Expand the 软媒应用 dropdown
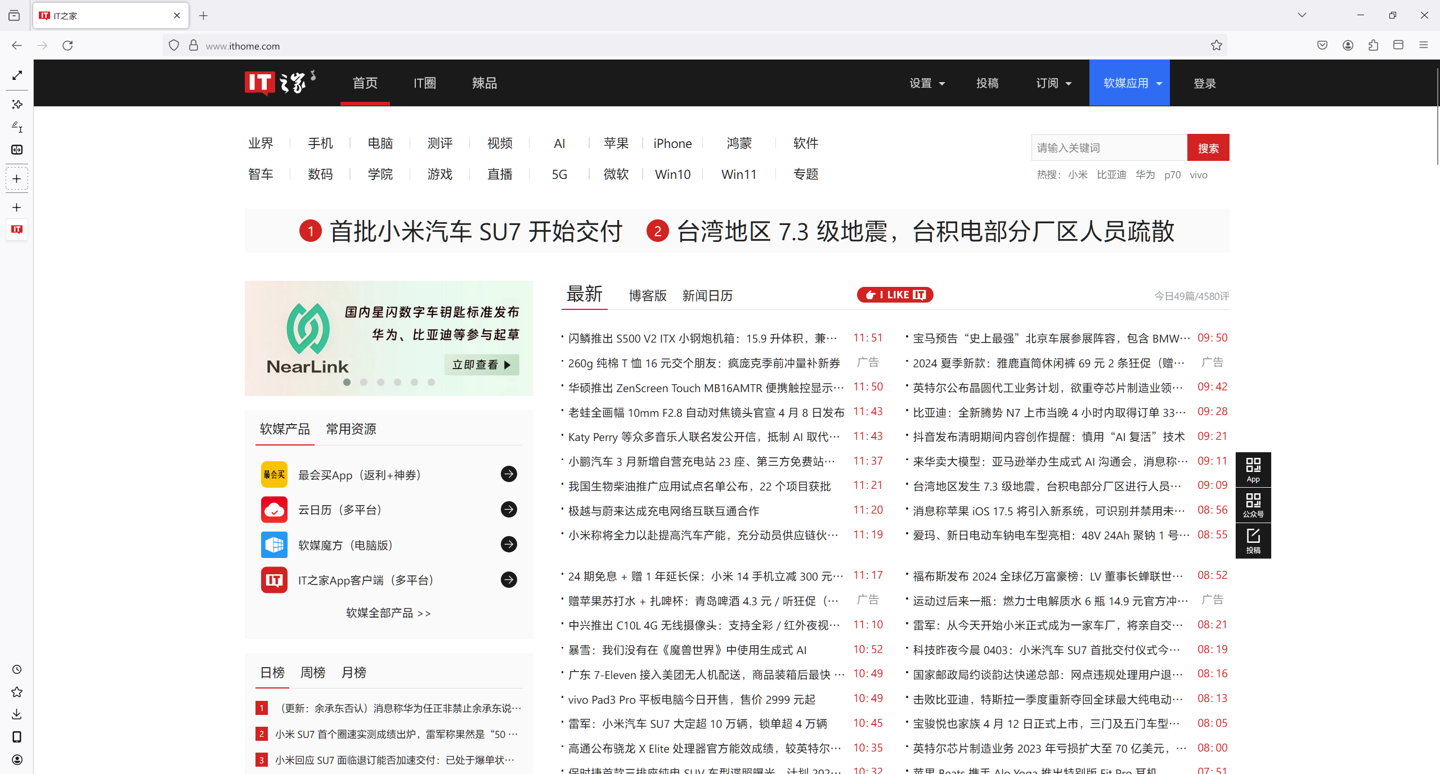This screenshot has height=774, width=1440. [1130, 83]
